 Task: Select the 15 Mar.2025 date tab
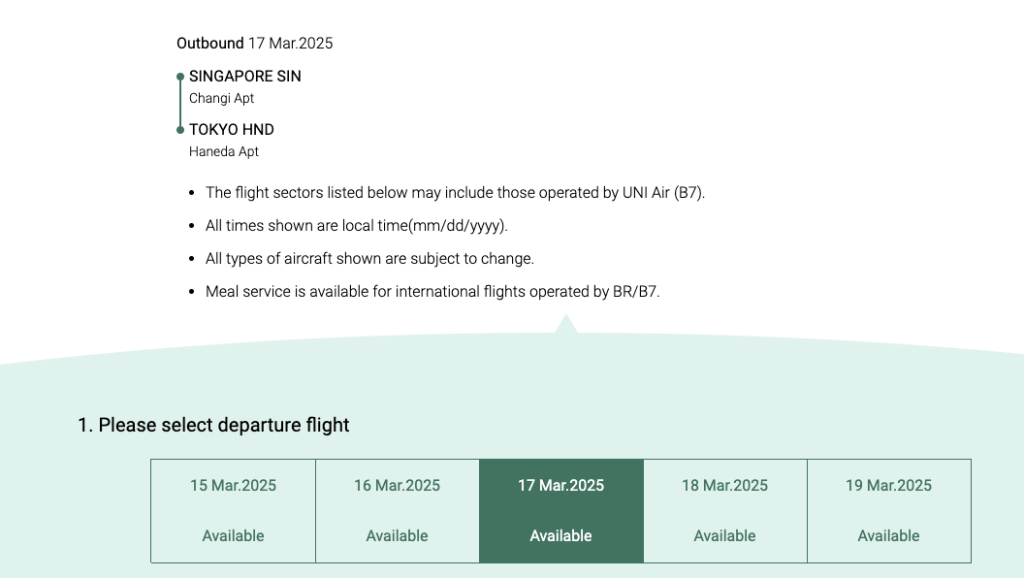(233, 511)
